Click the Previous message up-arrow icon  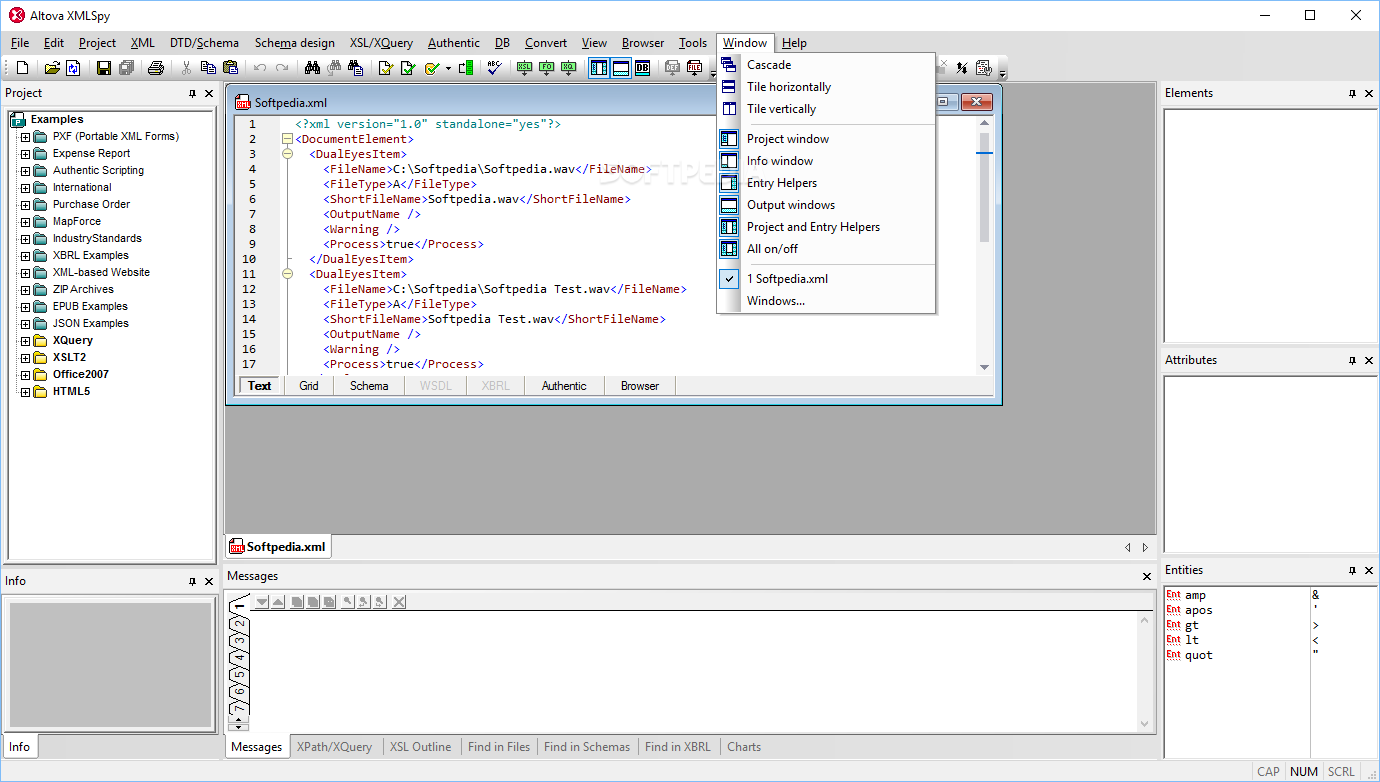click(278, 602)
